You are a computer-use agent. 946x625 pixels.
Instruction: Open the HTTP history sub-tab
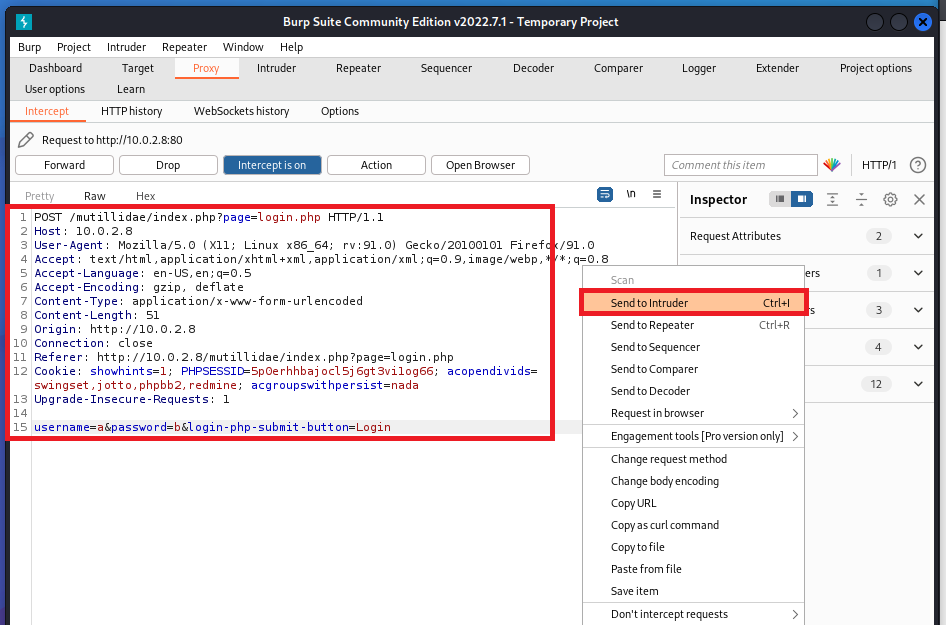[132, 111]
